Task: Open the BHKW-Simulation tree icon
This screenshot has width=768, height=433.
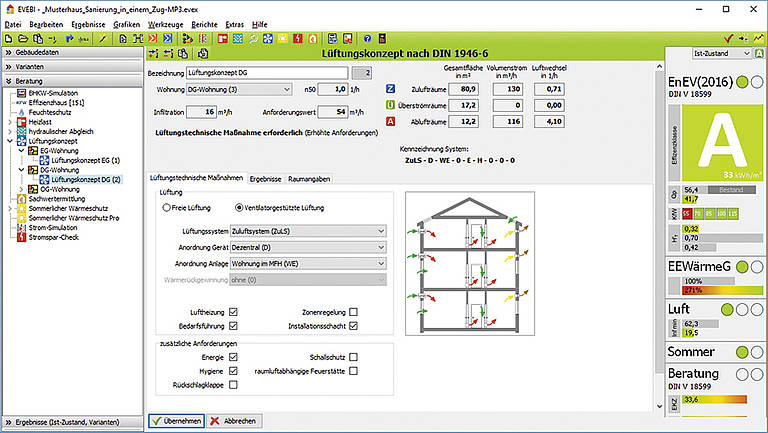Action: pyautogui.click(x=23, y=92)
